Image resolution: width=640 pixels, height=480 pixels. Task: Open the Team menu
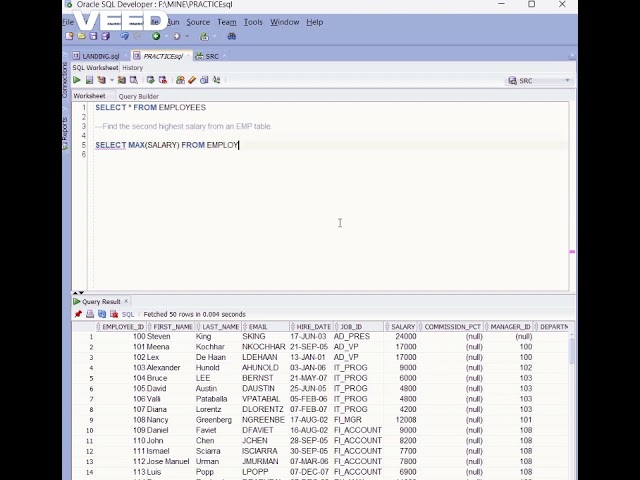(x=227, y=22)
